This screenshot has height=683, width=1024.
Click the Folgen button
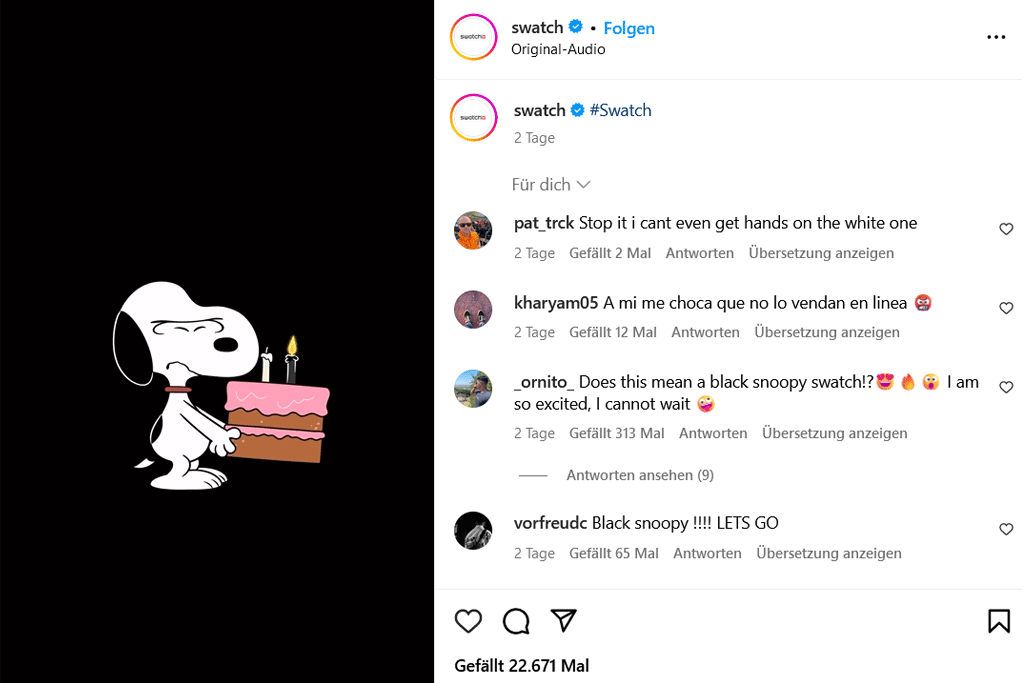coord(629,28)
